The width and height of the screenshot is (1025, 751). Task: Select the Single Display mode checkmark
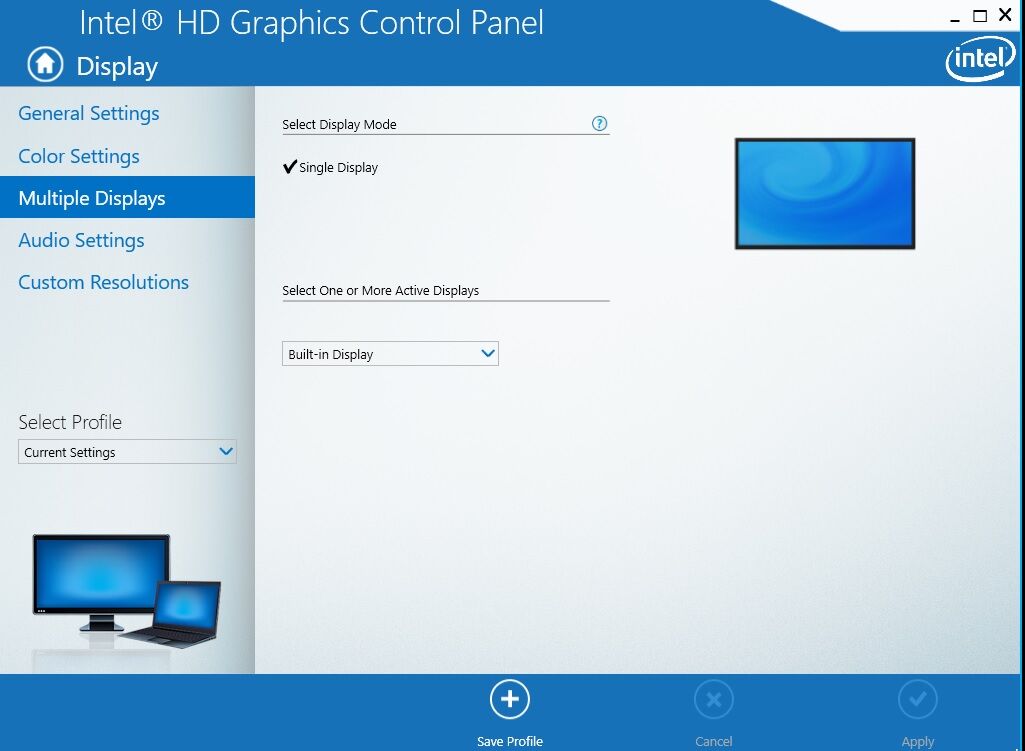click(290, 167)
